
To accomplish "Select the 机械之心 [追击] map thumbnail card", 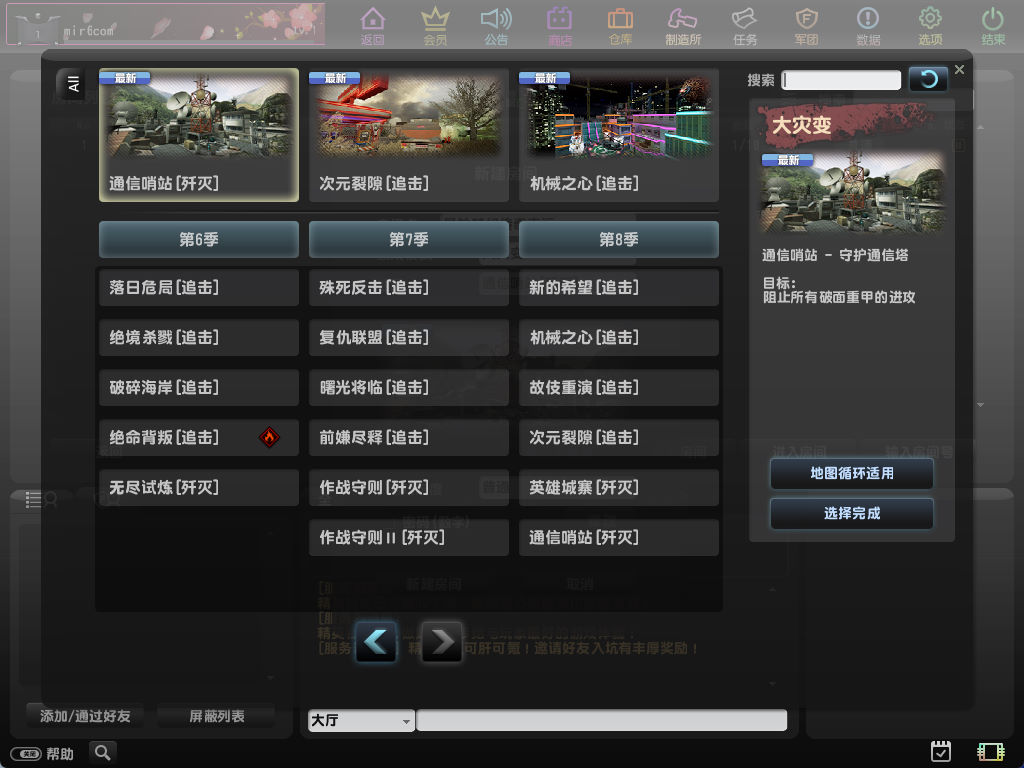I will tap(619, 135).
